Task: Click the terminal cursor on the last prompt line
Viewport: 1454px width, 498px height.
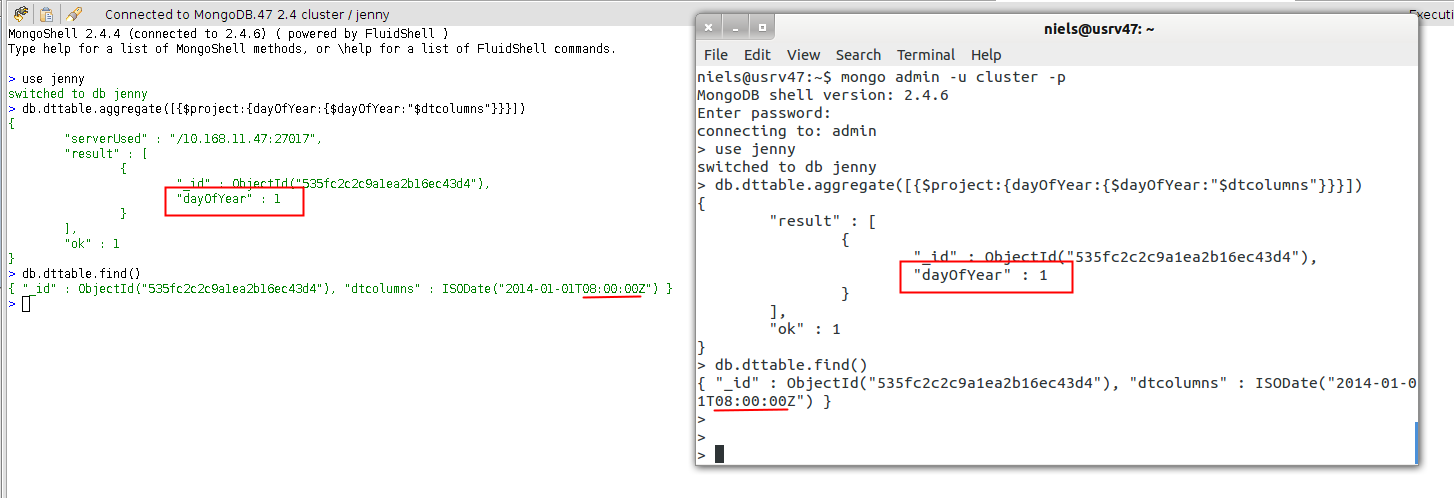Action: (x=719, y=455)
